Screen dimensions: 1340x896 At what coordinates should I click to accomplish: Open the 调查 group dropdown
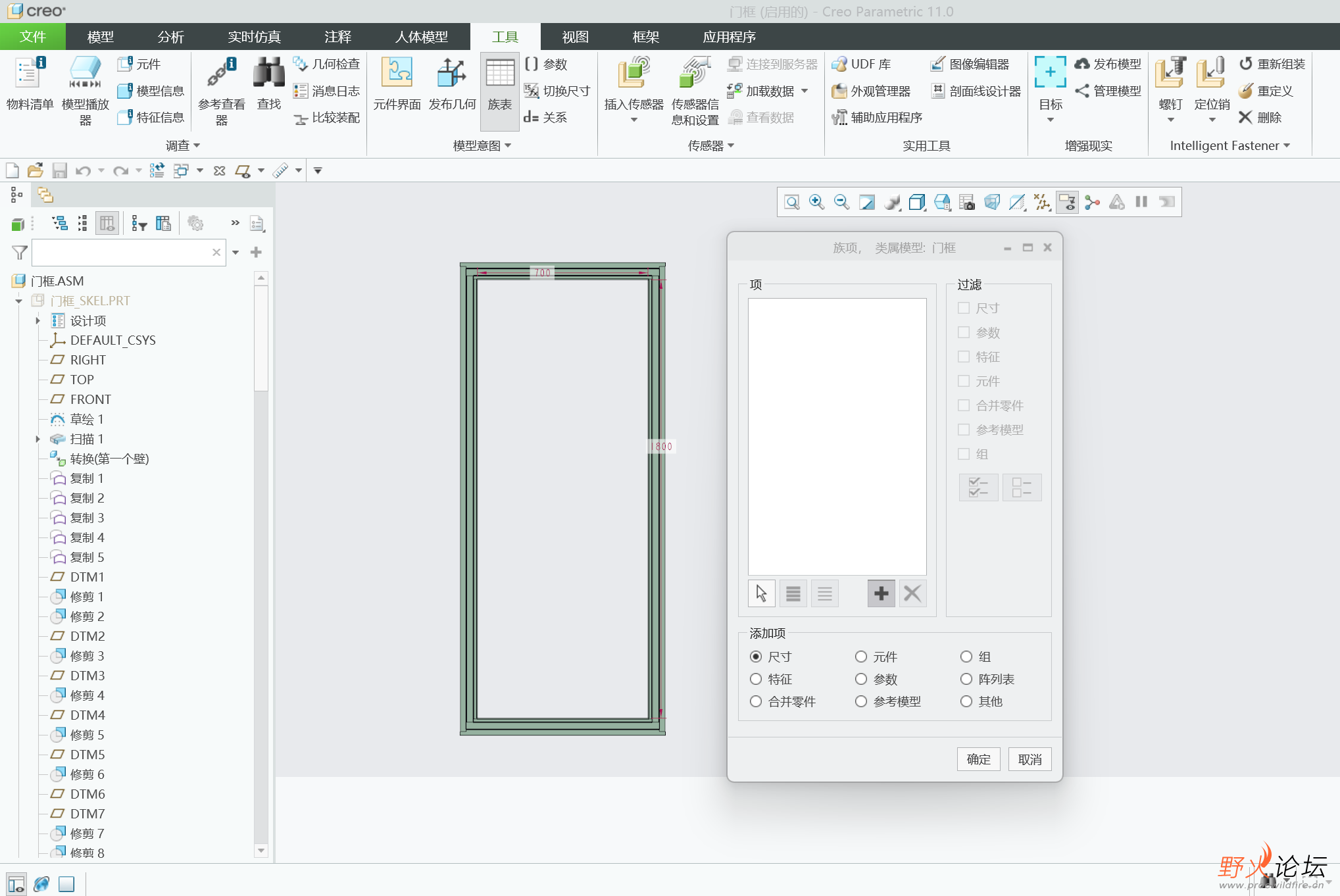tap(183, 145)
